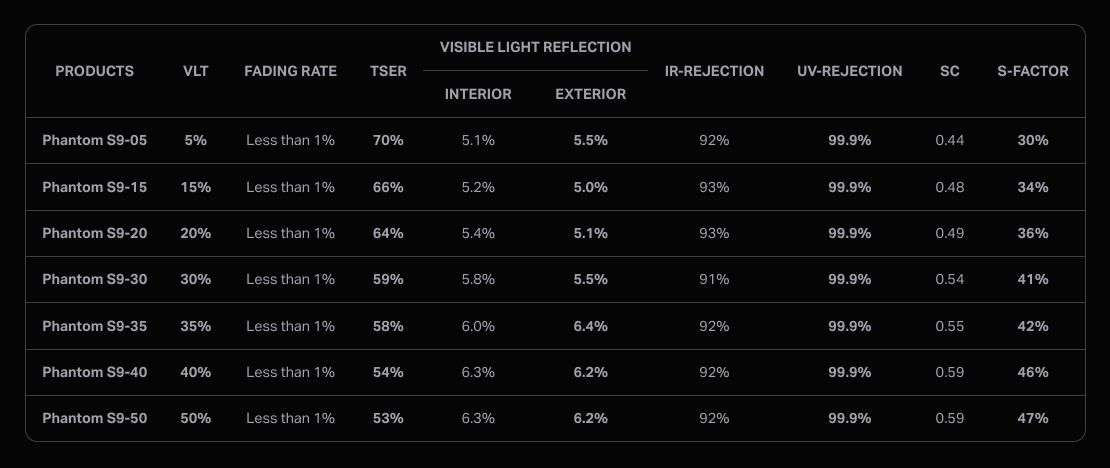The width and height of the screenshot is (1110, 468).
Task: Click the INTERIOR sub-header
Action: click(478, 94)
